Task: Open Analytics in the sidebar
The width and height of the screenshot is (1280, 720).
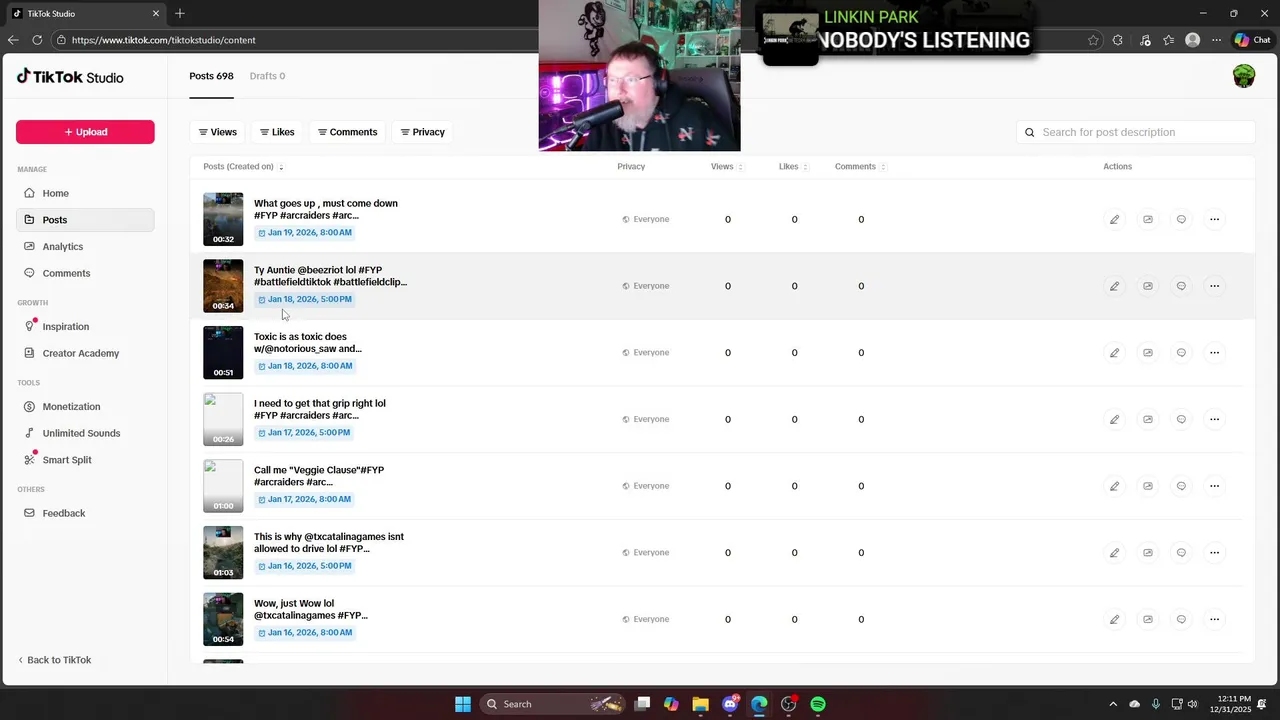Action: pos(85,247)
